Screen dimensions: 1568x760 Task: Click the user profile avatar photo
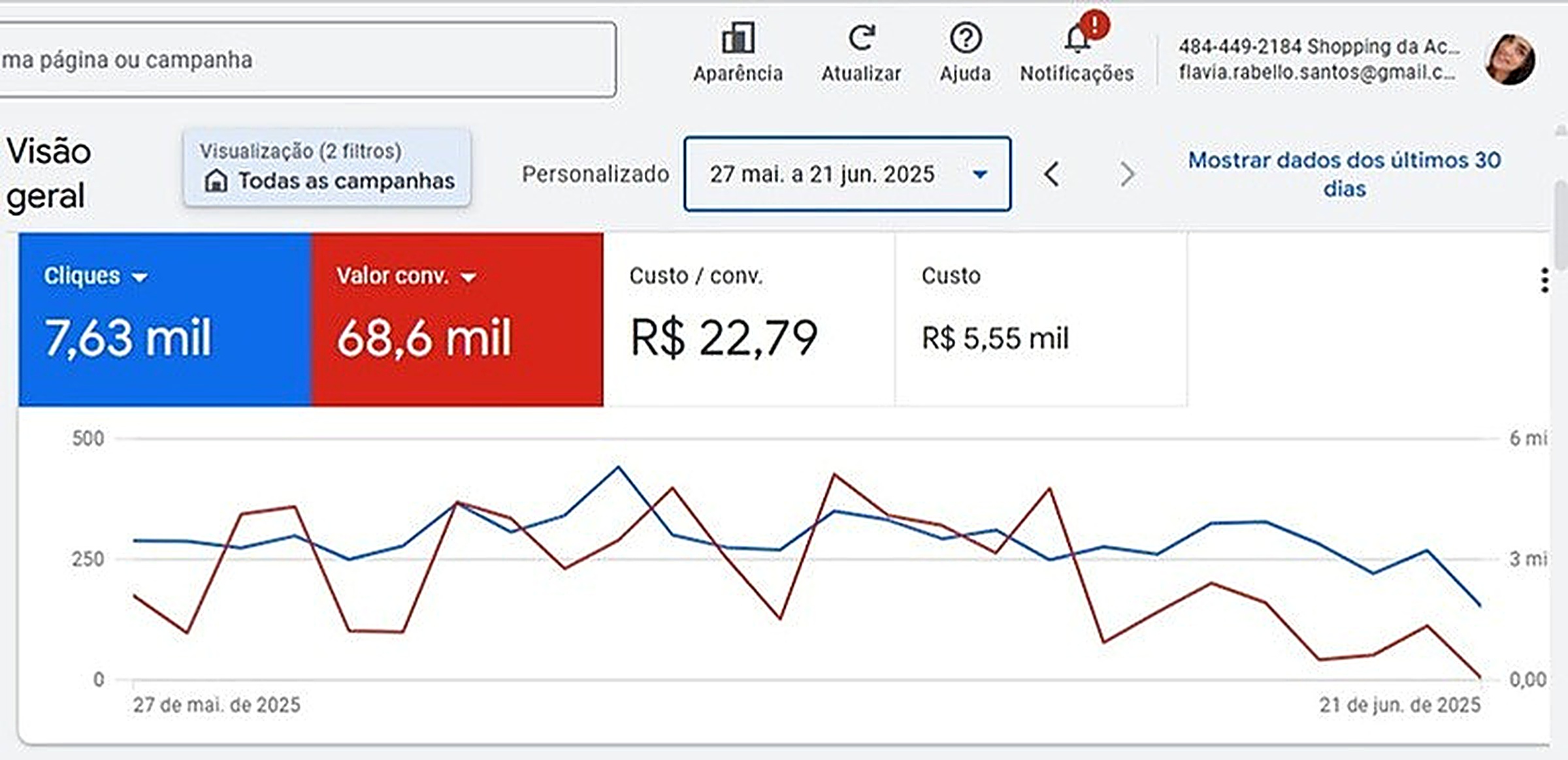click(1509, 59)
